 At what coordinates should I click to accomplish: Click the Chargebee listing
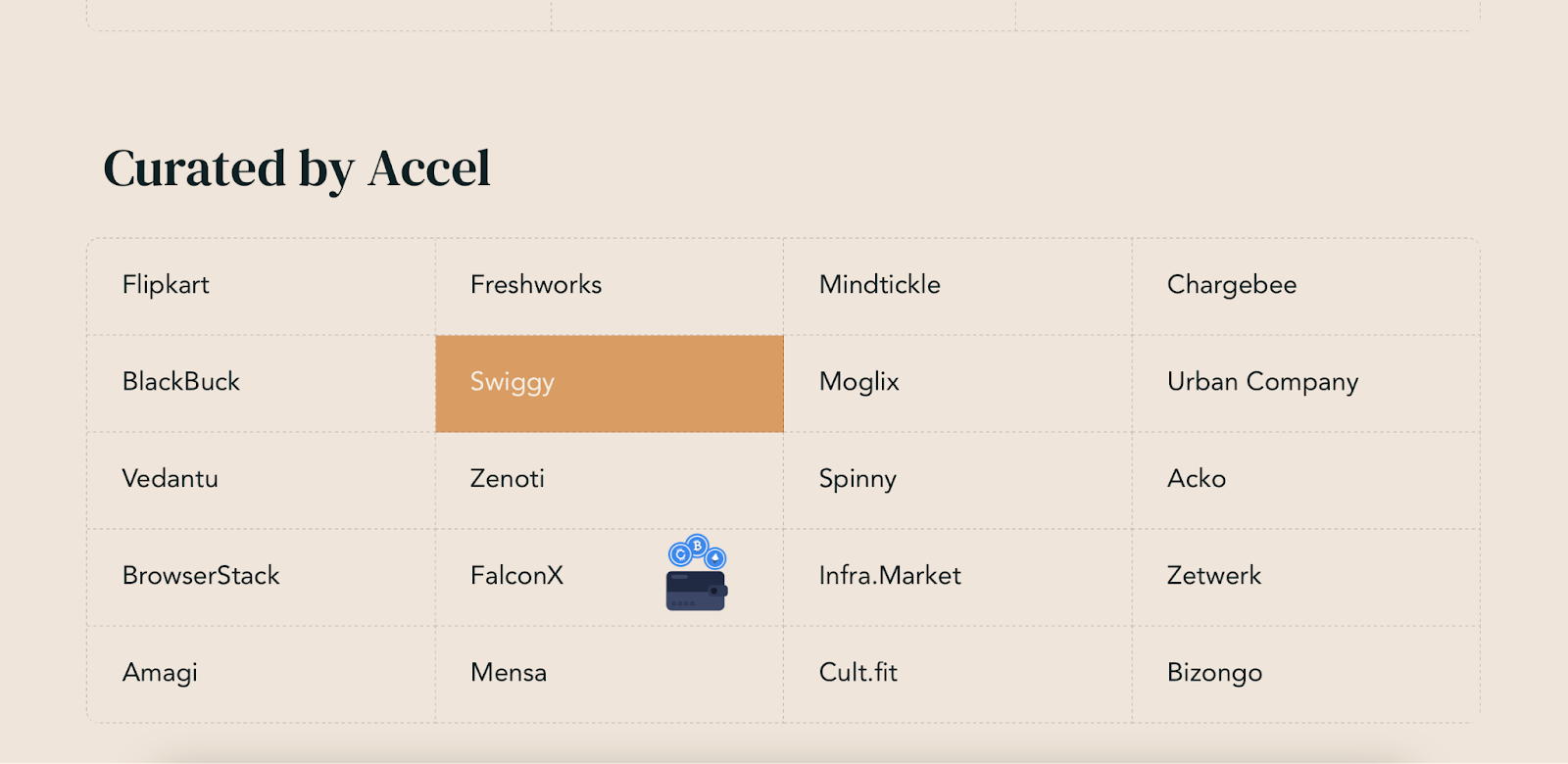tap(1306, 286)
